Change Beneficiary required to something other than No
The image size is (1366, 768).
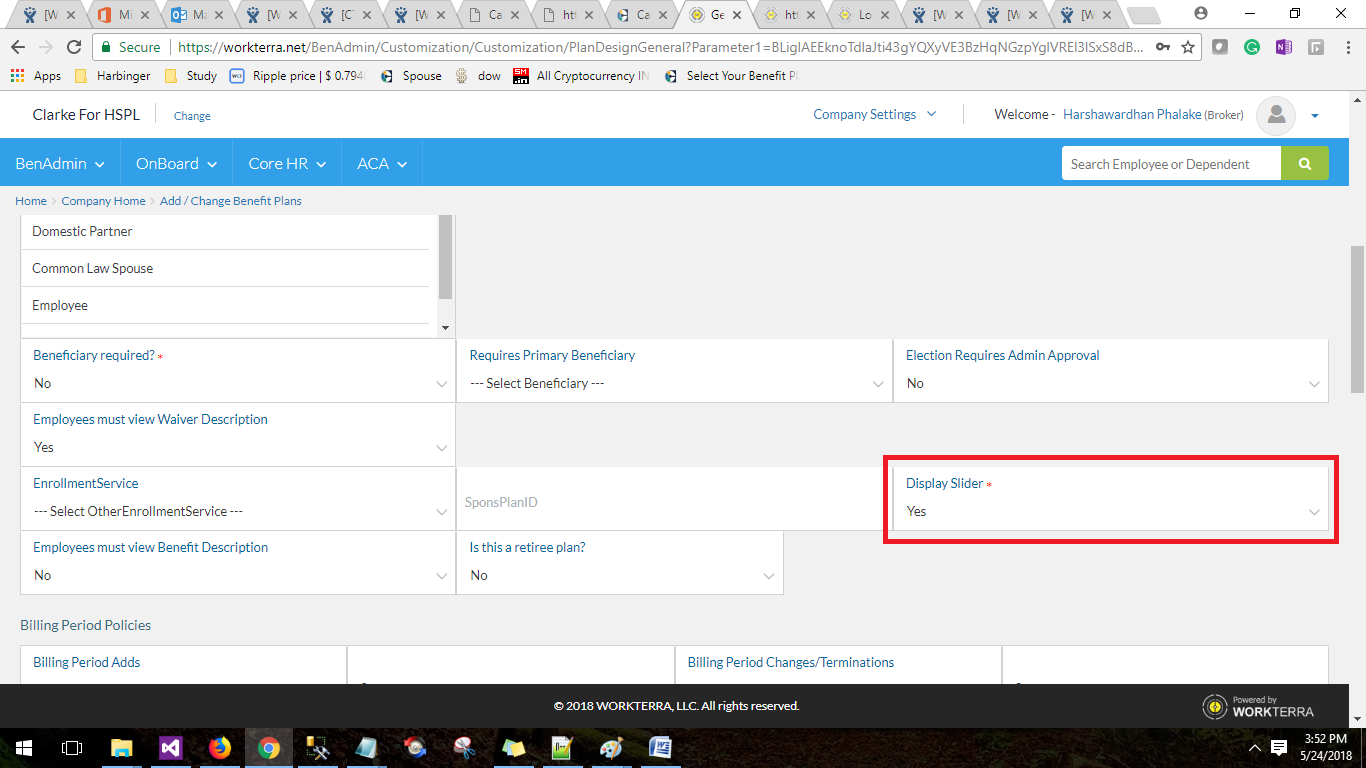(x=238, y=383)
